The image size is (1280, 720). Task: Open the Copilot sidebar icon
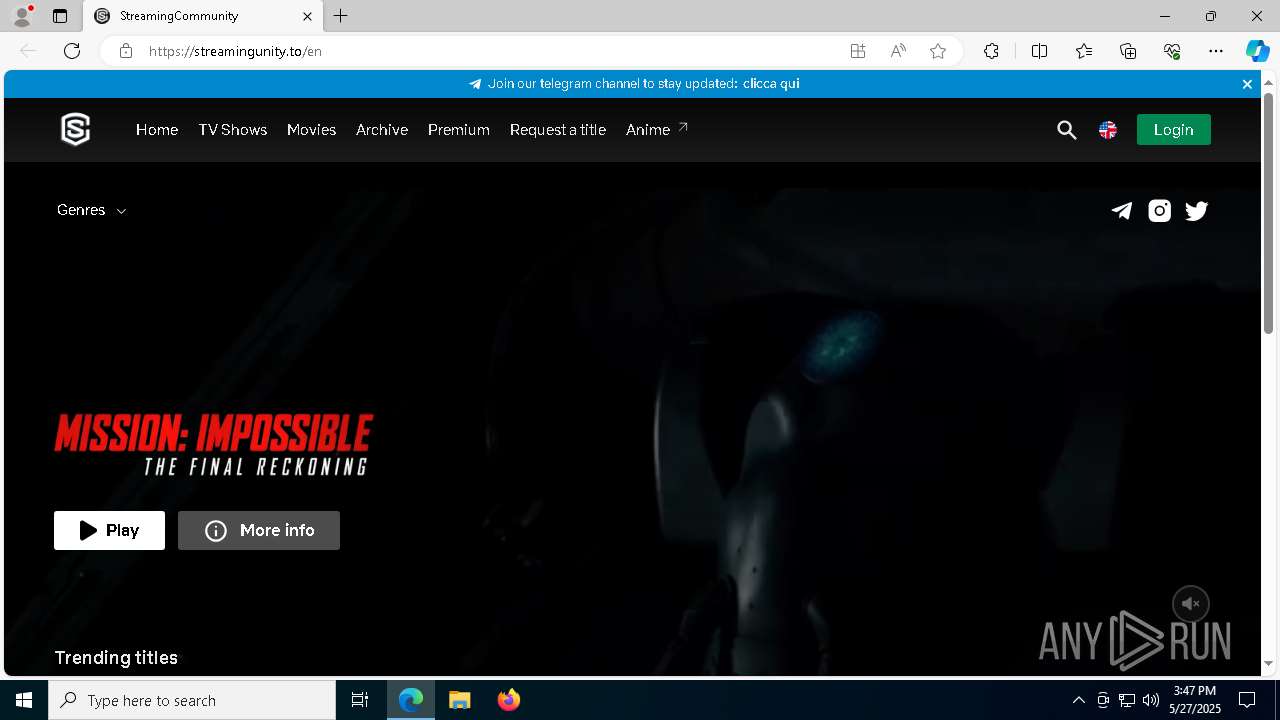1257,51
